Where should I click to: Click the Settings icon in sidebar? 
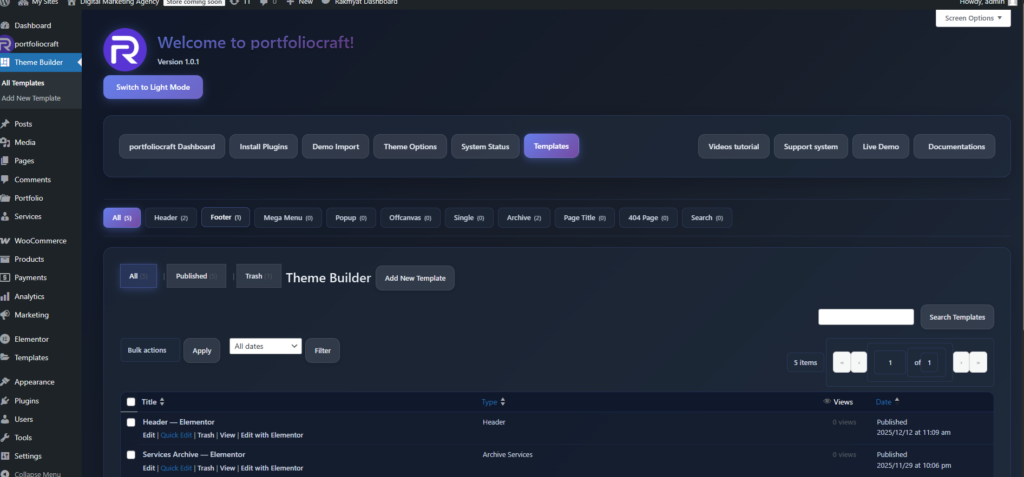tap(6, 455)
